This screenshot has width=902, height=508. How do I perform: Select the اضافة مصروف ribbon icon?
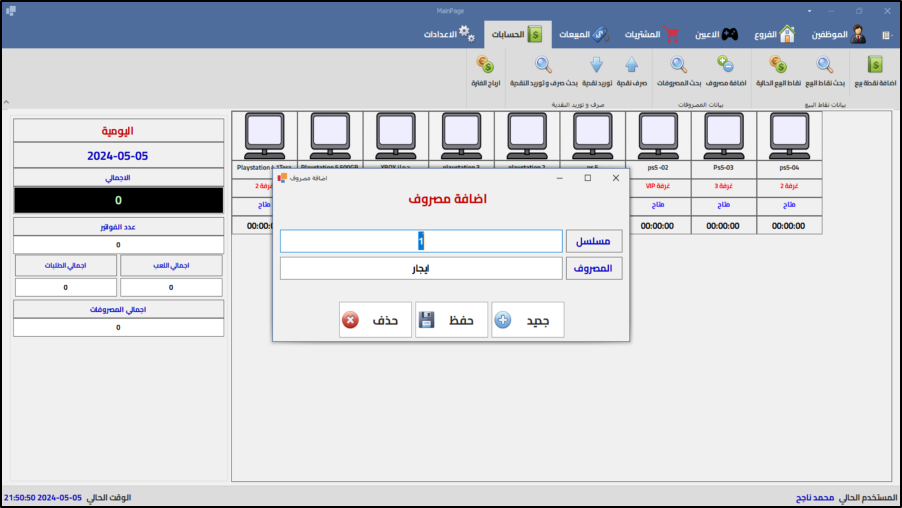pos(725,66)
